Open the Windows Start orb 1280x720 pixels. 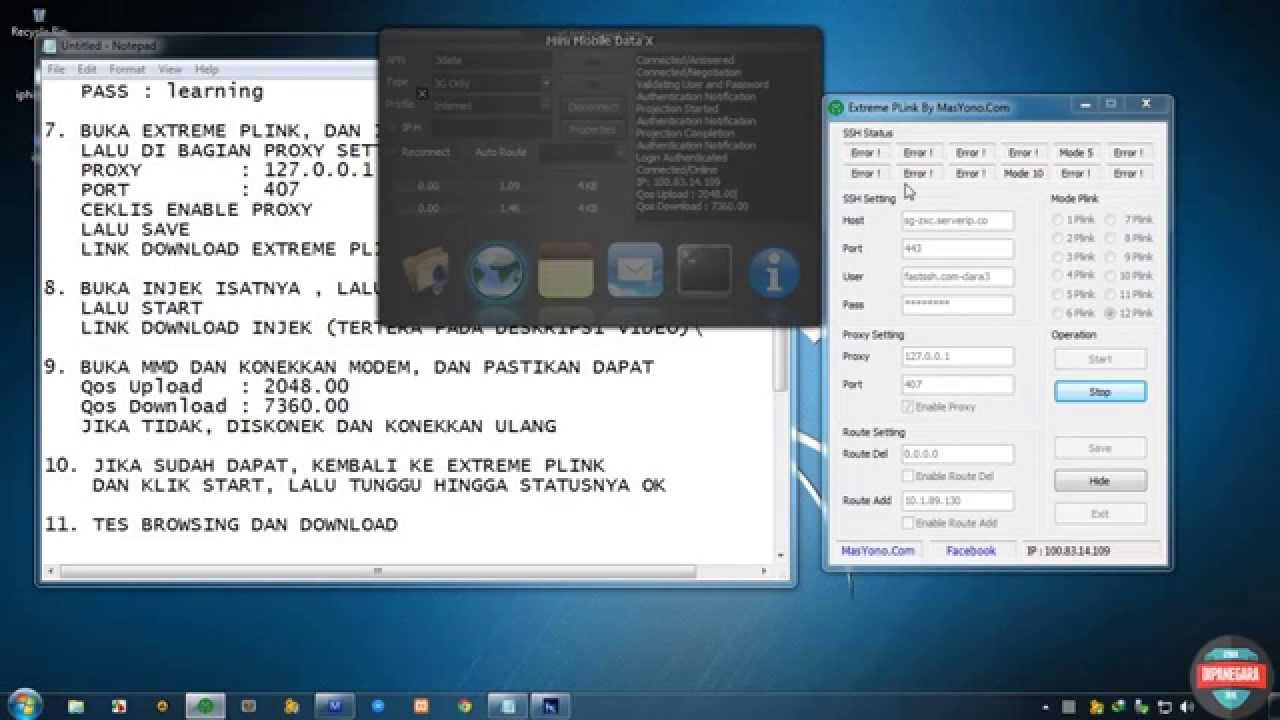click(x=24, y=703)
